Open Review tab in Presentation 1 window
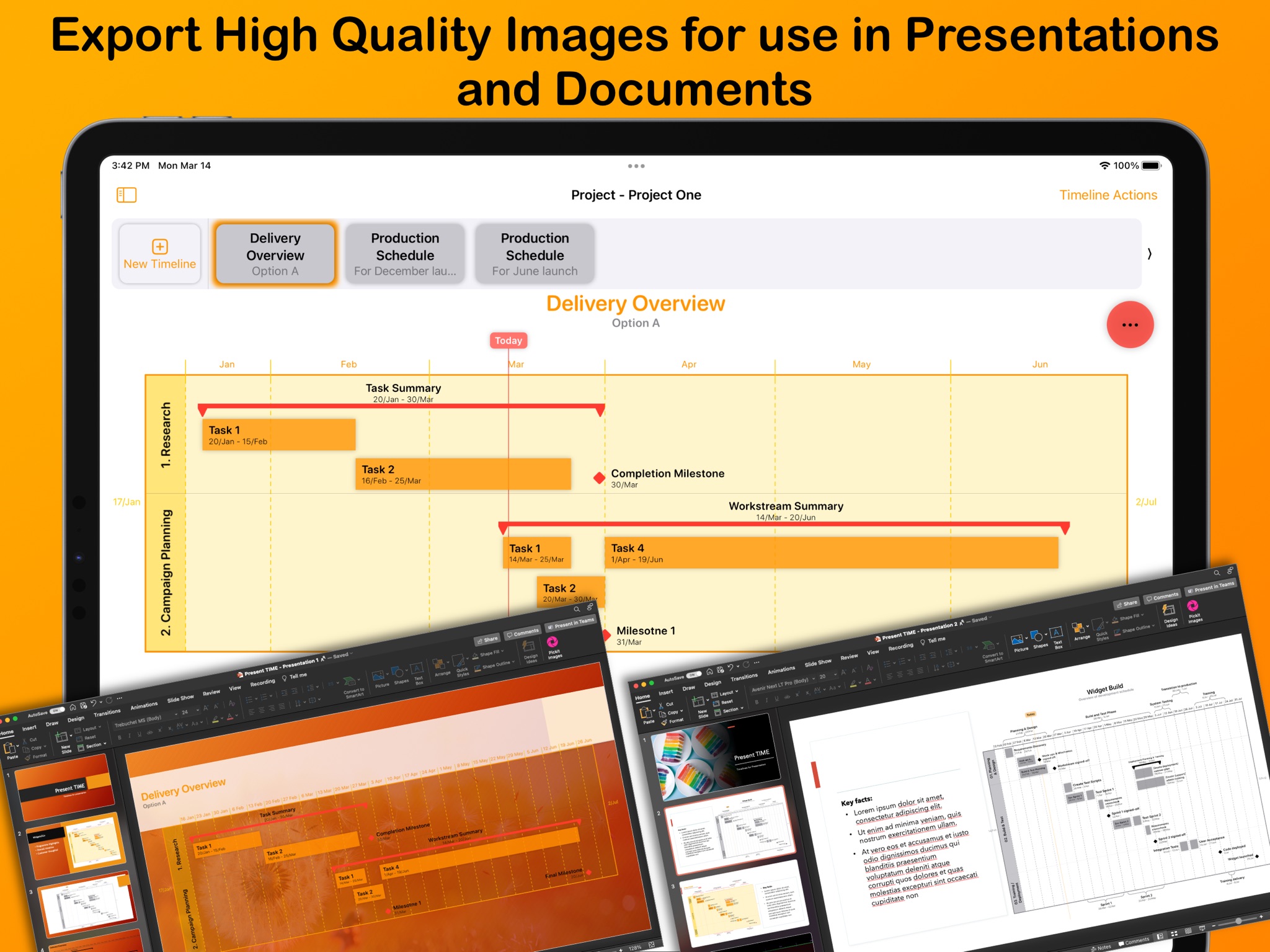The width and height of the screenshot is (1270, 952). tap(211, 693)
